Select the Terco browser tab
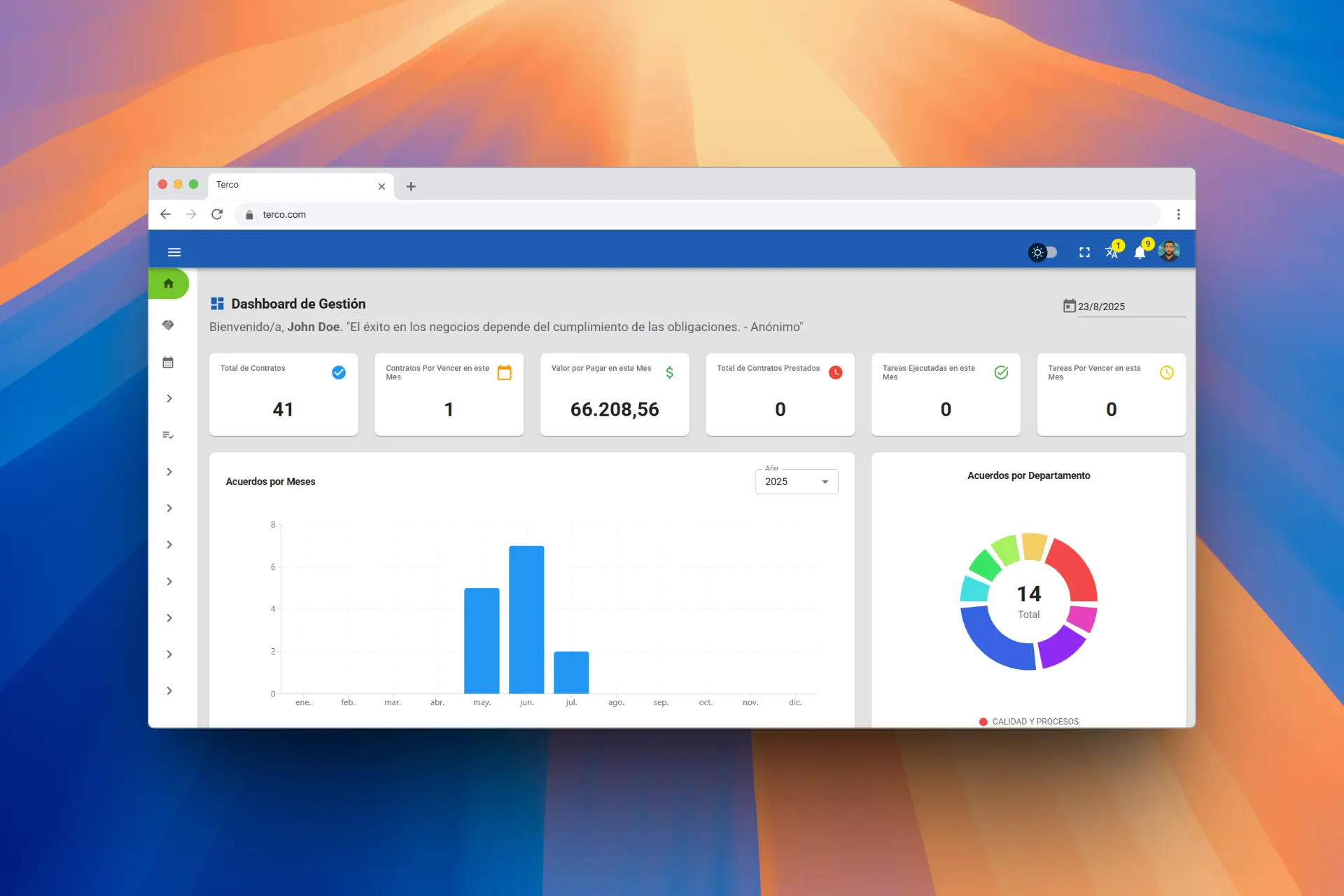Screen dimensions: 1344x896 pos(301,185)
